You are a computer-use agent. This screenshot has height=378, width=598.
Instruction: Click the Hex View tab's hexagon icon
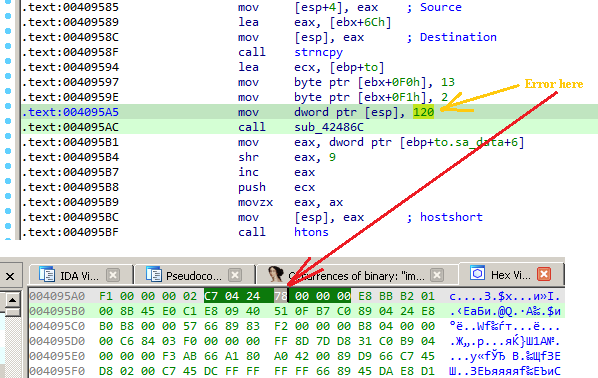pyautogui.click(x=477, y=273)
